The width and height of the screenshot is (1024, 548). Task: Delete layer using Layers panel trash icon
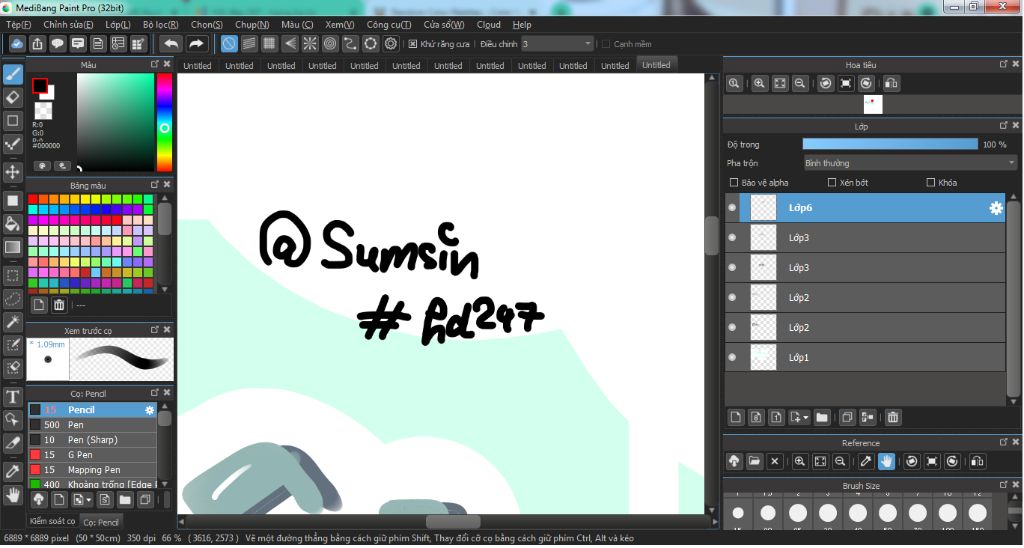(893, 417)
